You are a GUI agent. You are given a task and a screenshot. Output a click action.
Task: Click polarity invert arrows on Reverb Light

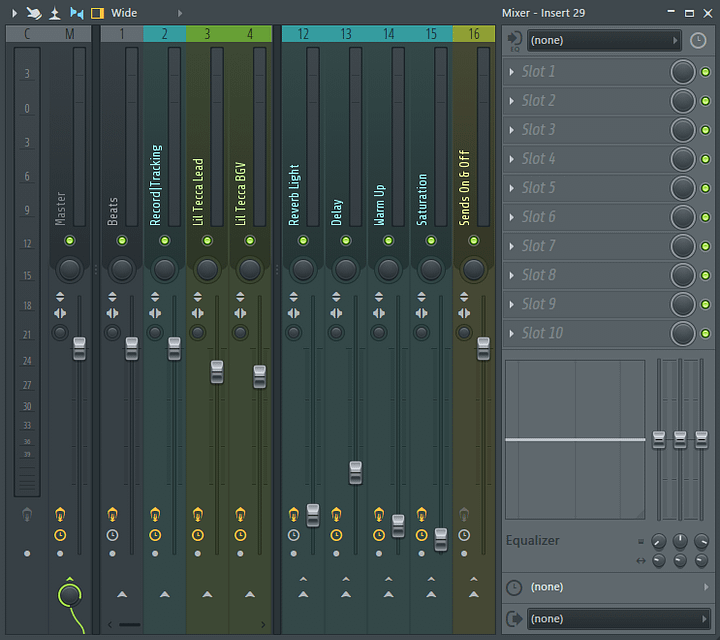click(x=293, y=297)
